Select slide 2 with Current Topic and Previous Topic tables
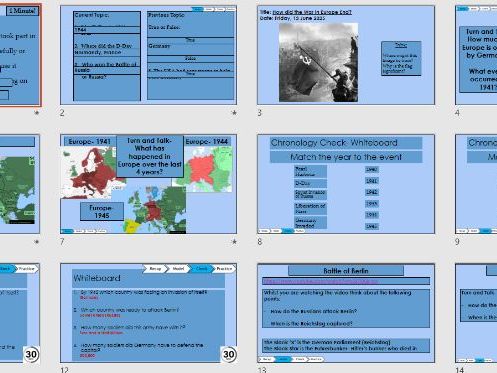Screen dimensions: 497x373 [148, 55]
